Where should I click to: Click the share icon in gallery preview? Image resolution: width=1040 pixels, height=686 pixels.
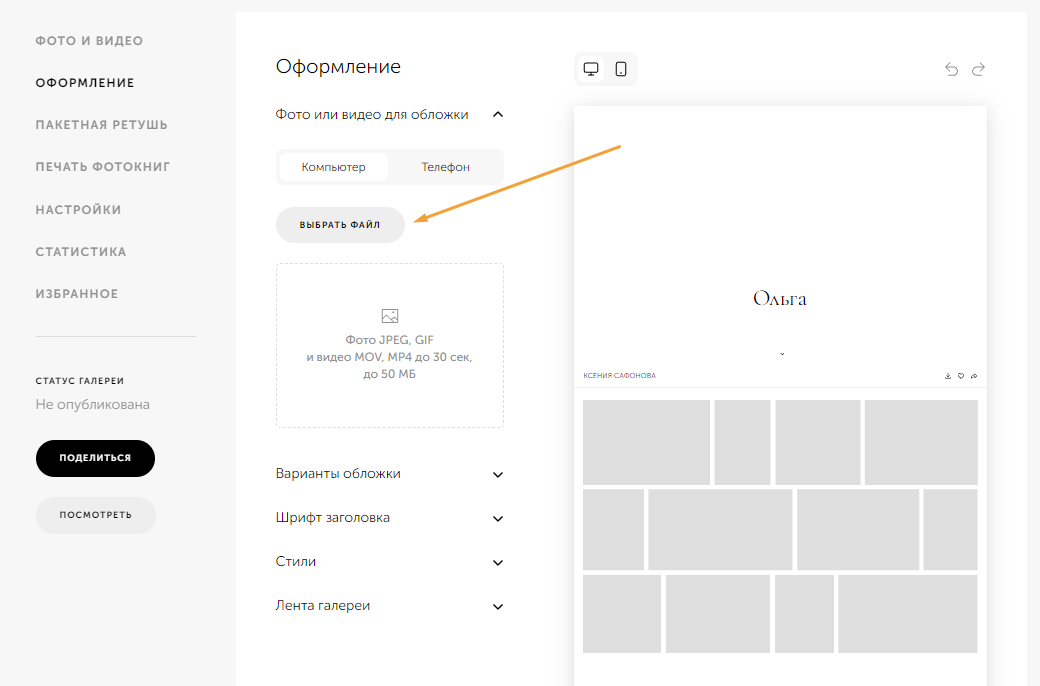click(974, 376)
